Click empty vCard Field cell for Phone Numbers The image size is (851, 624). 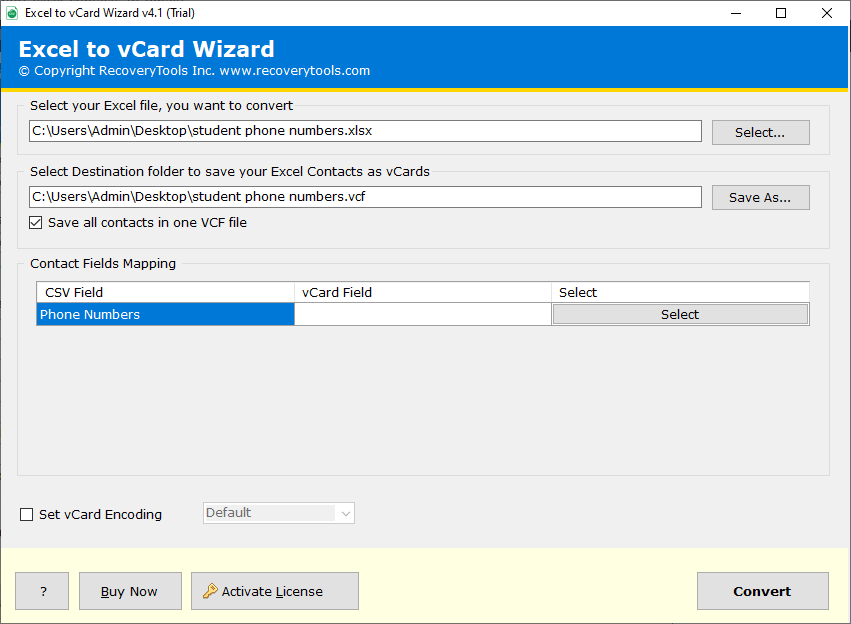tap(423, 314)
